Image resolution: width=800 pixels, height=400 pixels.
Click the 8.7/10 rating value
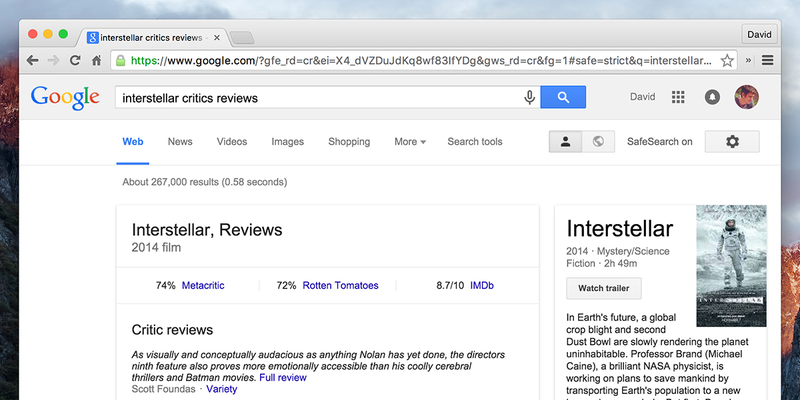point(450,285)
